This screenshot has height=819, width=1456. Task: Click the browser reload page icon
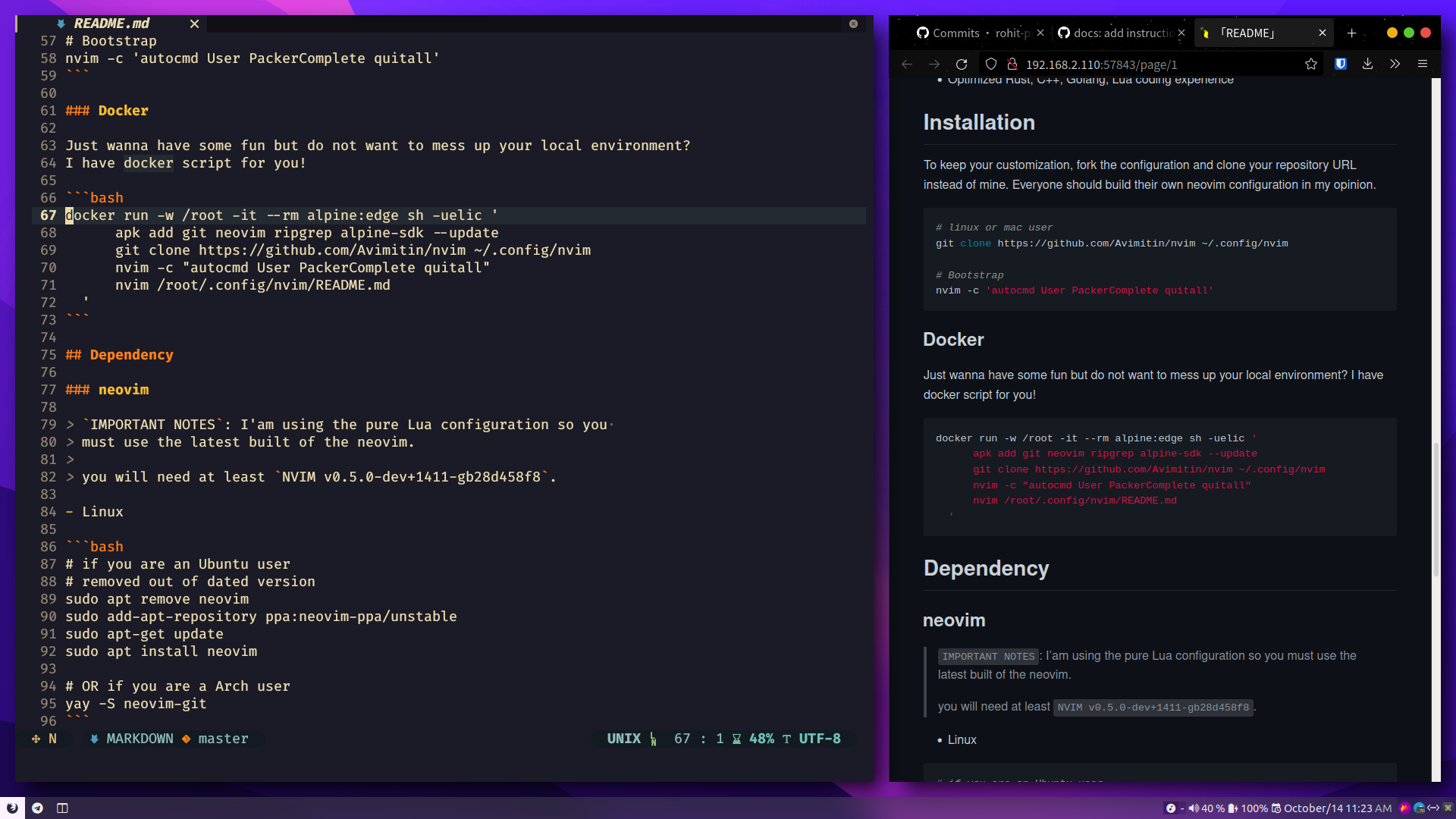(x=962, y=64)
